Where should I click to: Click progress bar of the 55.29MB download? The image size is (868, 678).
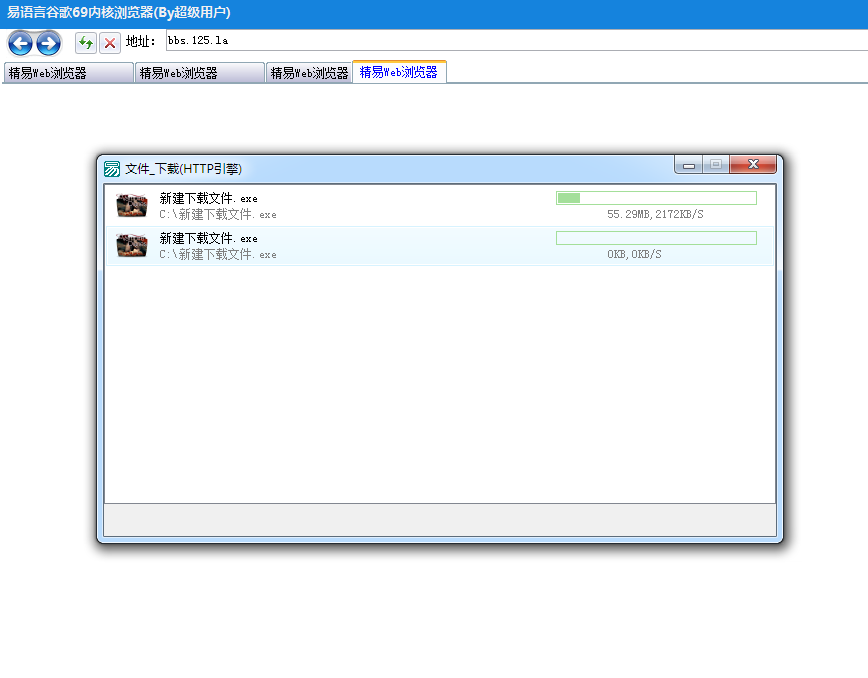(656, 198)
